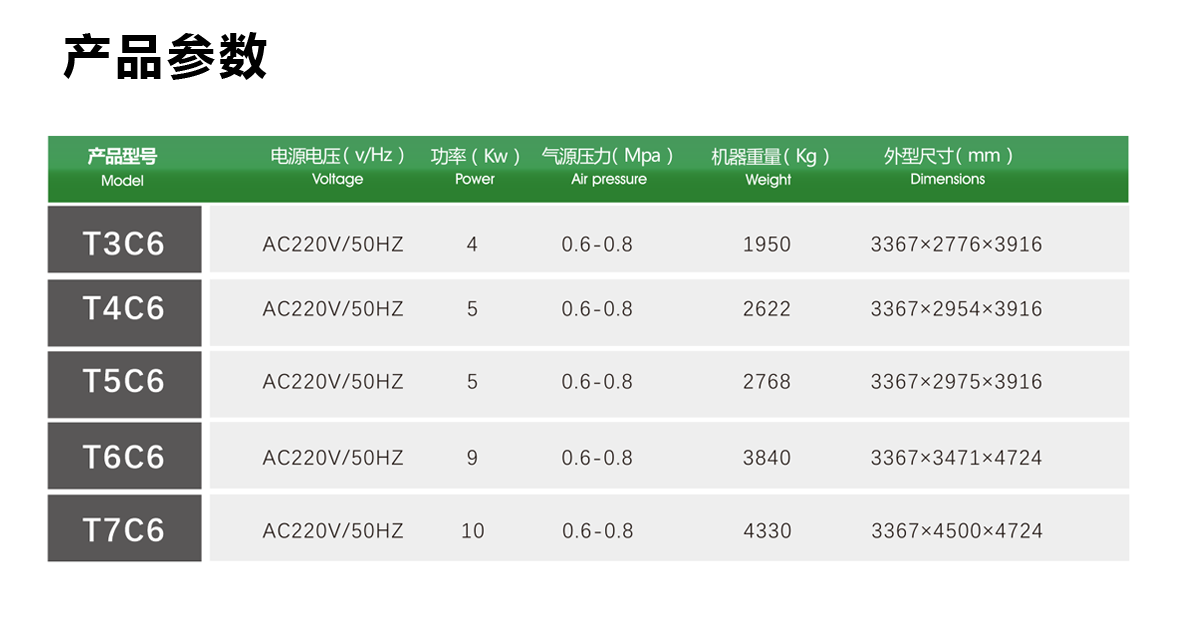The height and width of the screenshot is (630, 1180).
Task: Click power value 5 in T4C6 row
Action: pyautogui.click(x=472, y=309)
